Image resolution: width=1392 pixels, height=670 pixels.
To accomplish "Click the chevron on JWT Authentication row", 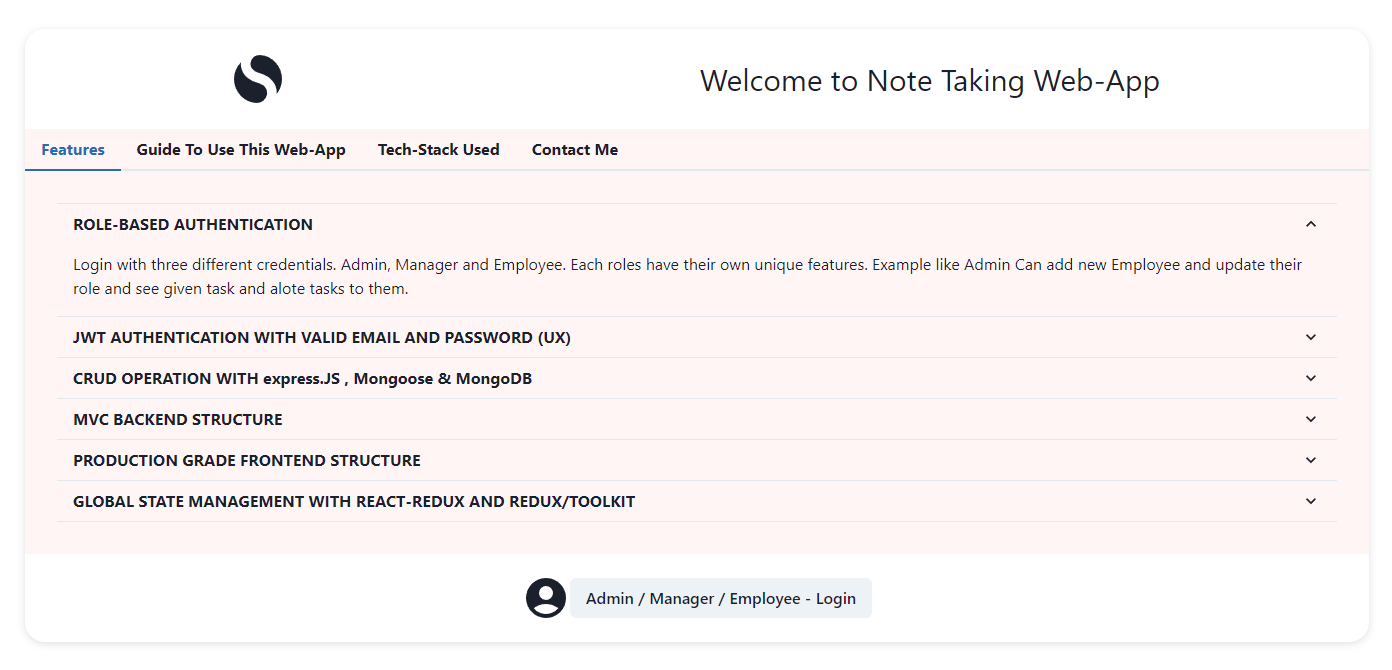I will 1311,337.
